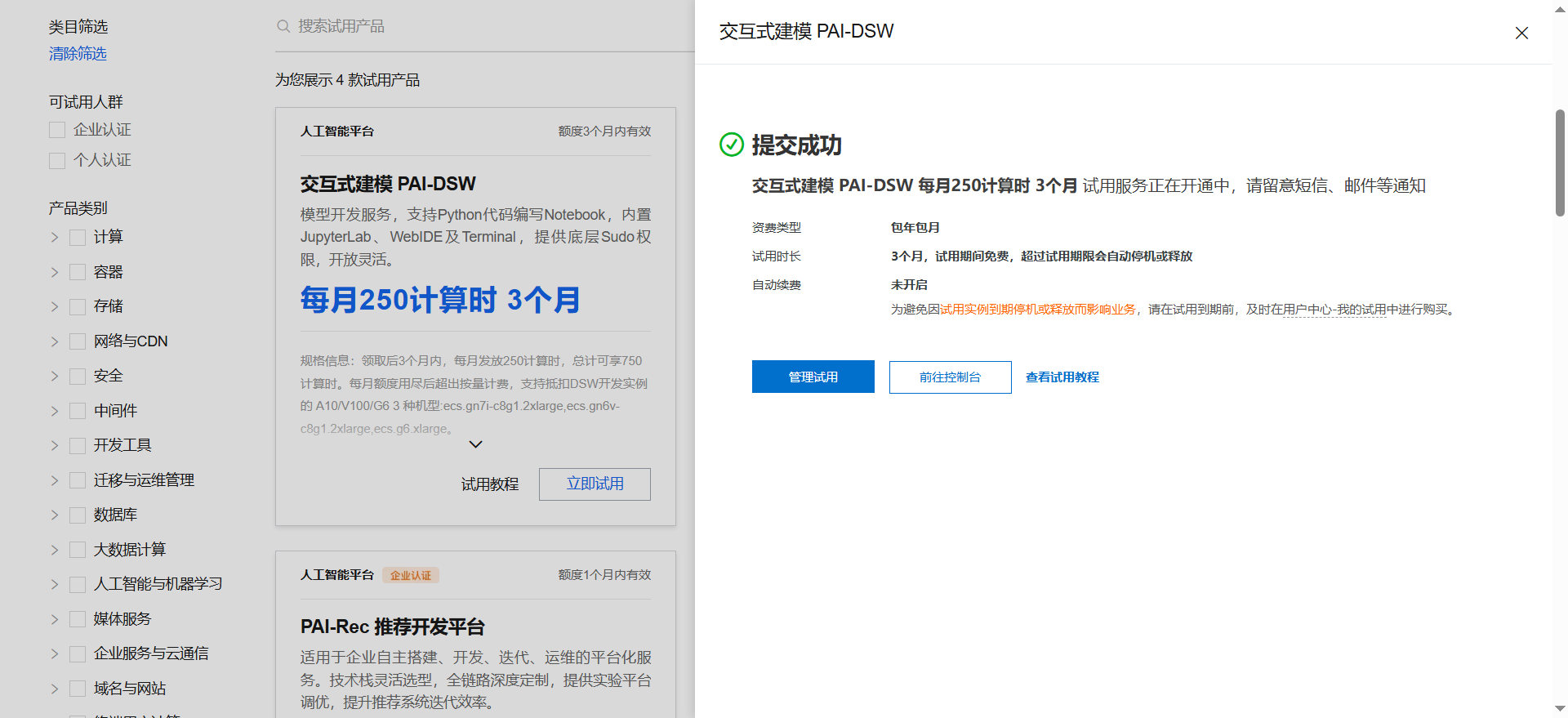Tick the 中间件 category checkbox
This screenshot has width=1568, height=718.
[78, 411]
